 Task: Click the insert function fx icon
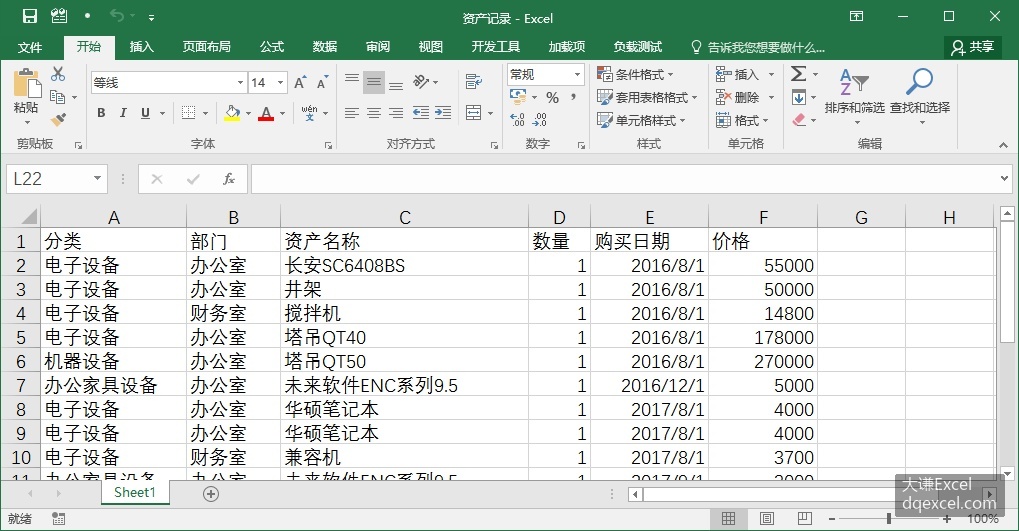229,179
